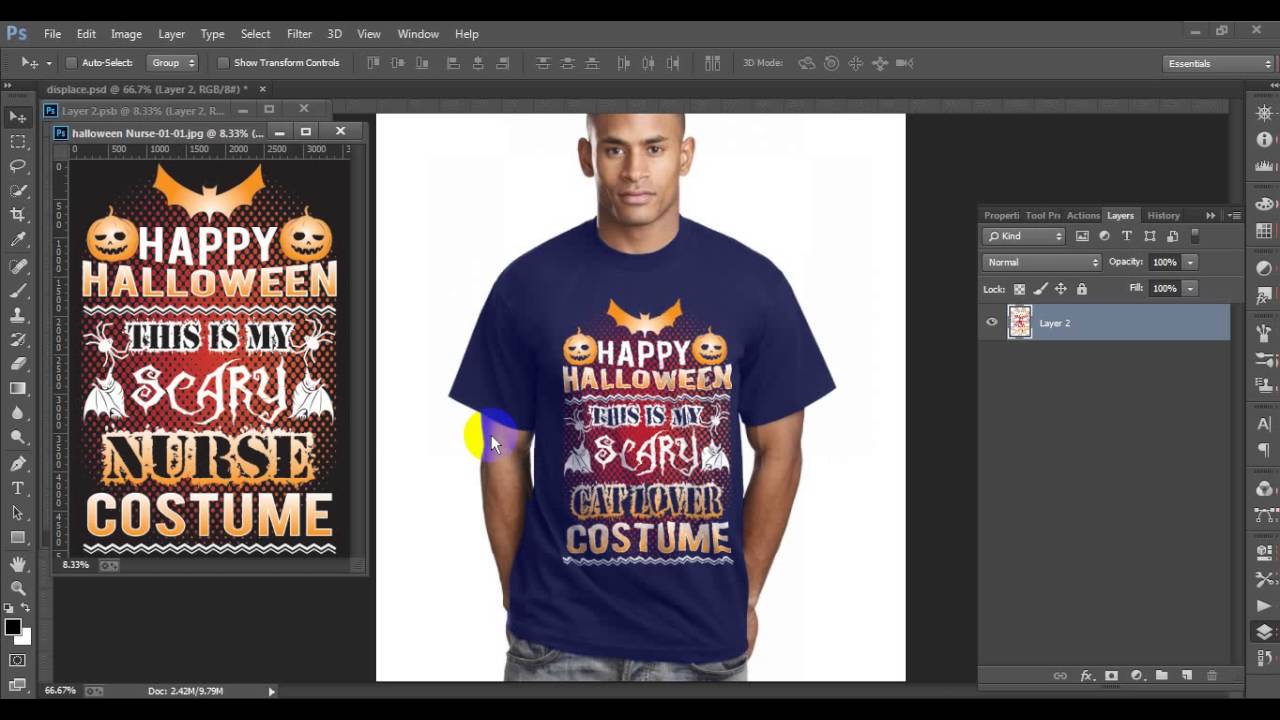The height and width of the screenshot is (720, 1280).
Task: Select the Eraser tool
Action: (18, 364)
